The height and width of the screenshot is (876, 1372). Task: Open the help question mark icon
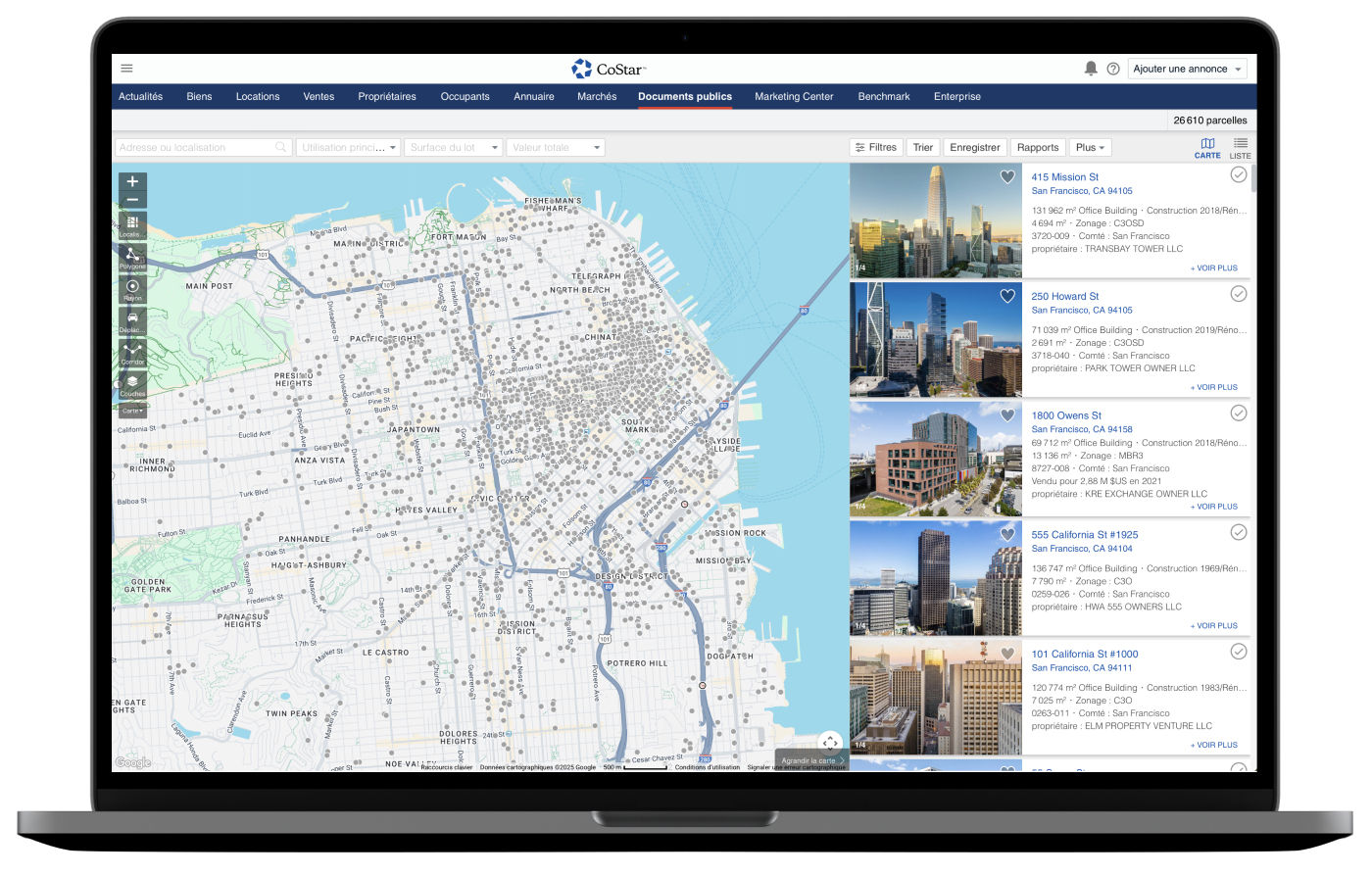pyautogui.click(x=1113, y=69)
